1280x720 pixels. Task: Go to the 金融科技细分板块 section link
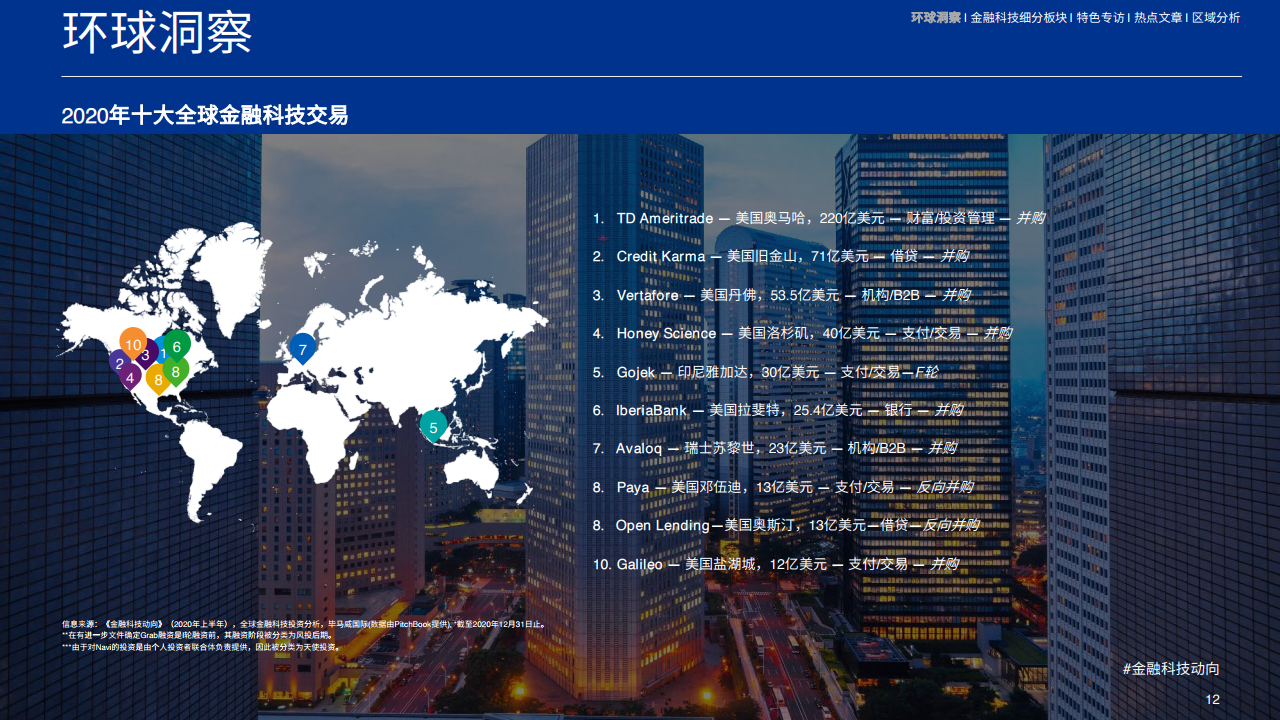[x=1019, y=17]
